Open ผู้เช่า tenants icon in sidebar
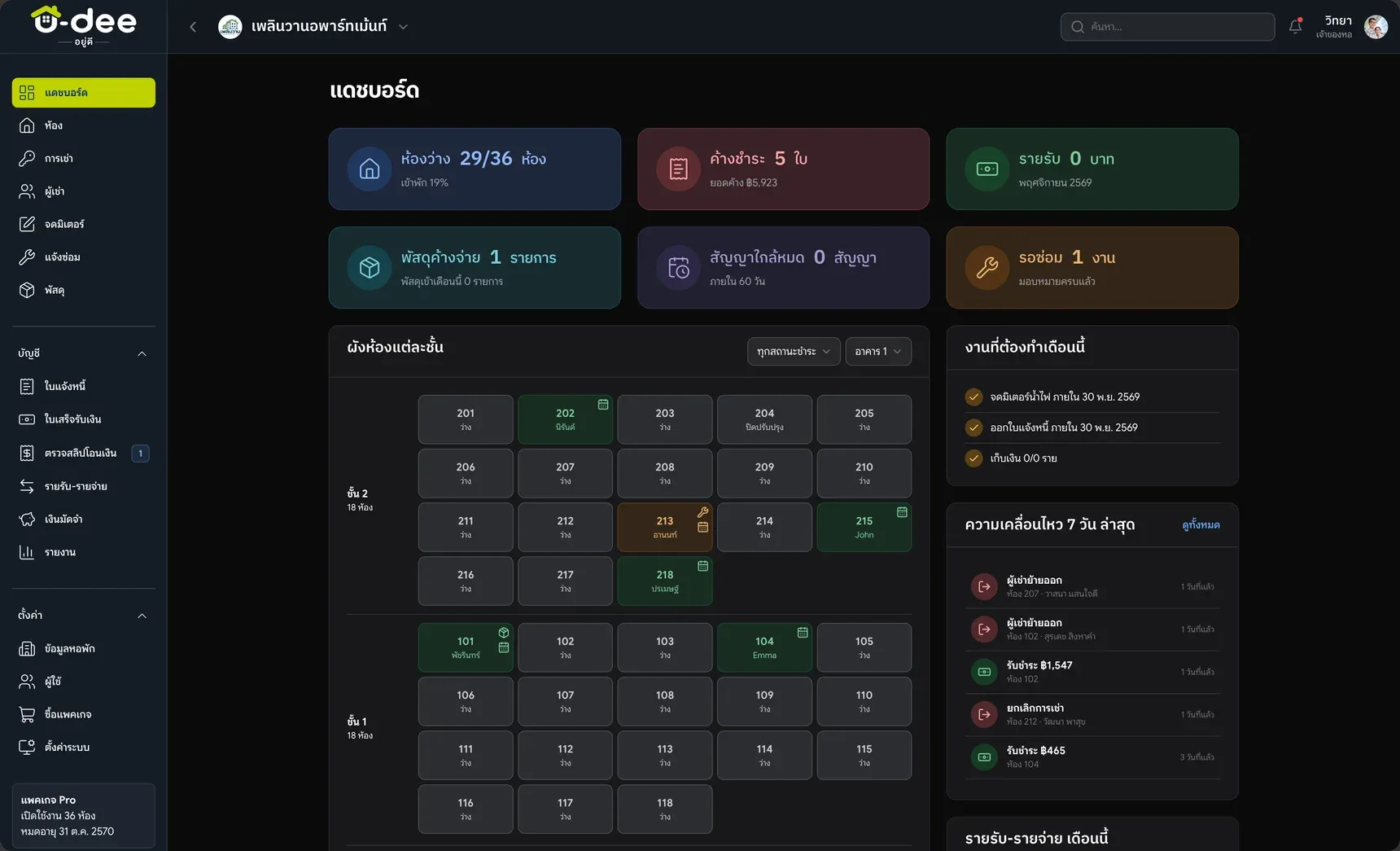This screenshot has width=1400, height=851. click(x=27, y=191)
